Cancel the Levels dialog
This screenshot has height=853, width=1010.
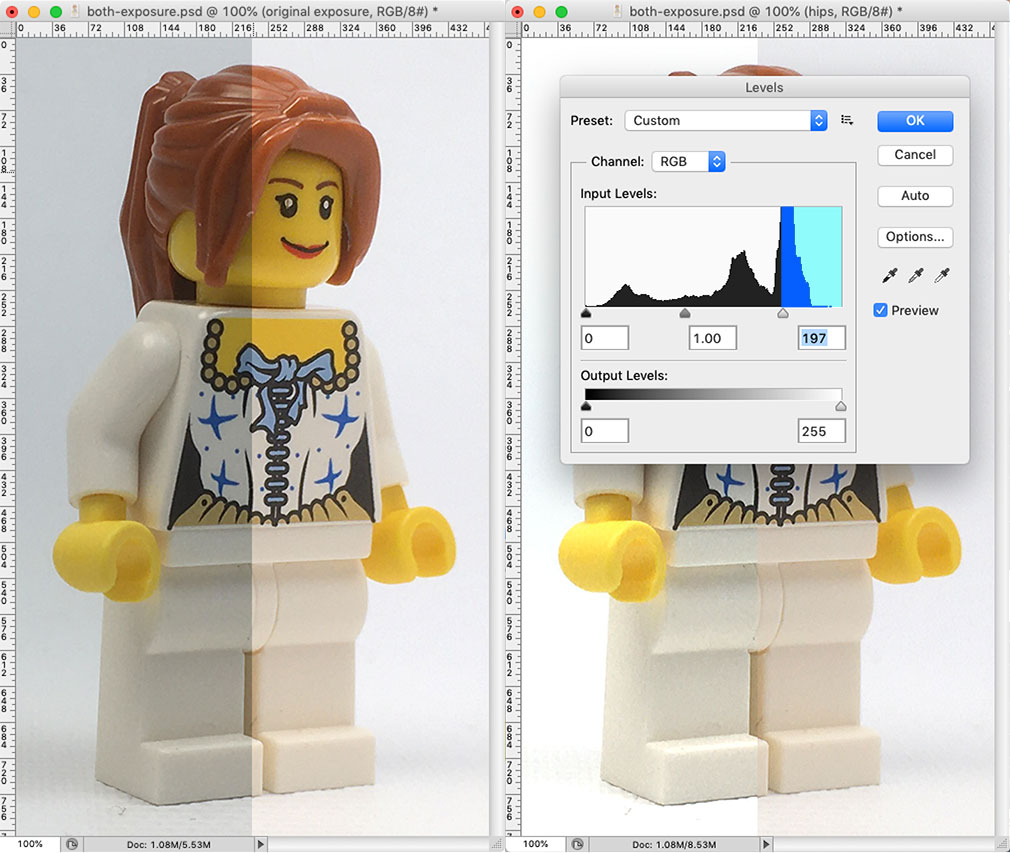click(x=915, y=155)
